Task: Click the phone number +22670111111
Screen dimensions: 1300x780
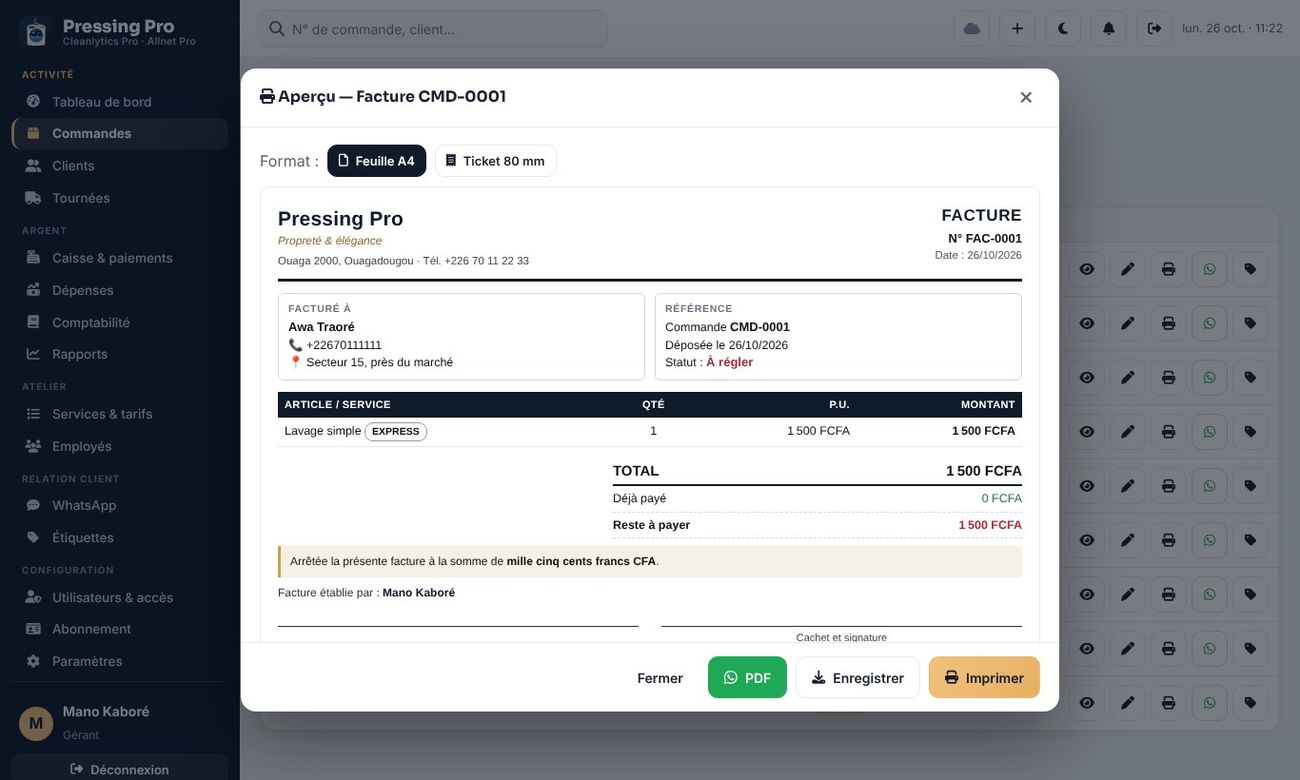Action: coord(344,345)
